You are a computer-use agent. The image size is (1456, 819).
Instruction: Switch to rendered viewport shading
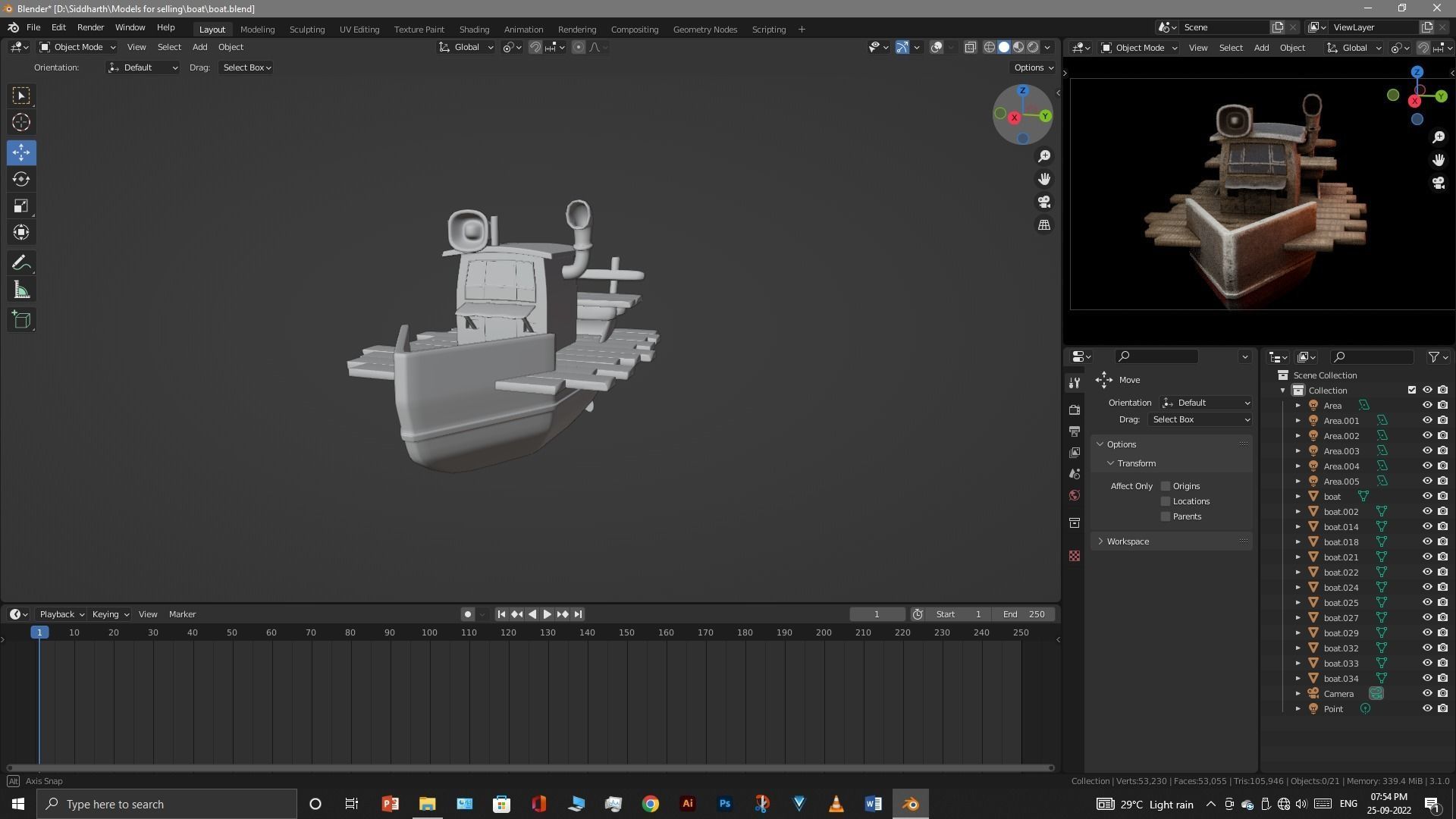coord(1033,47)
